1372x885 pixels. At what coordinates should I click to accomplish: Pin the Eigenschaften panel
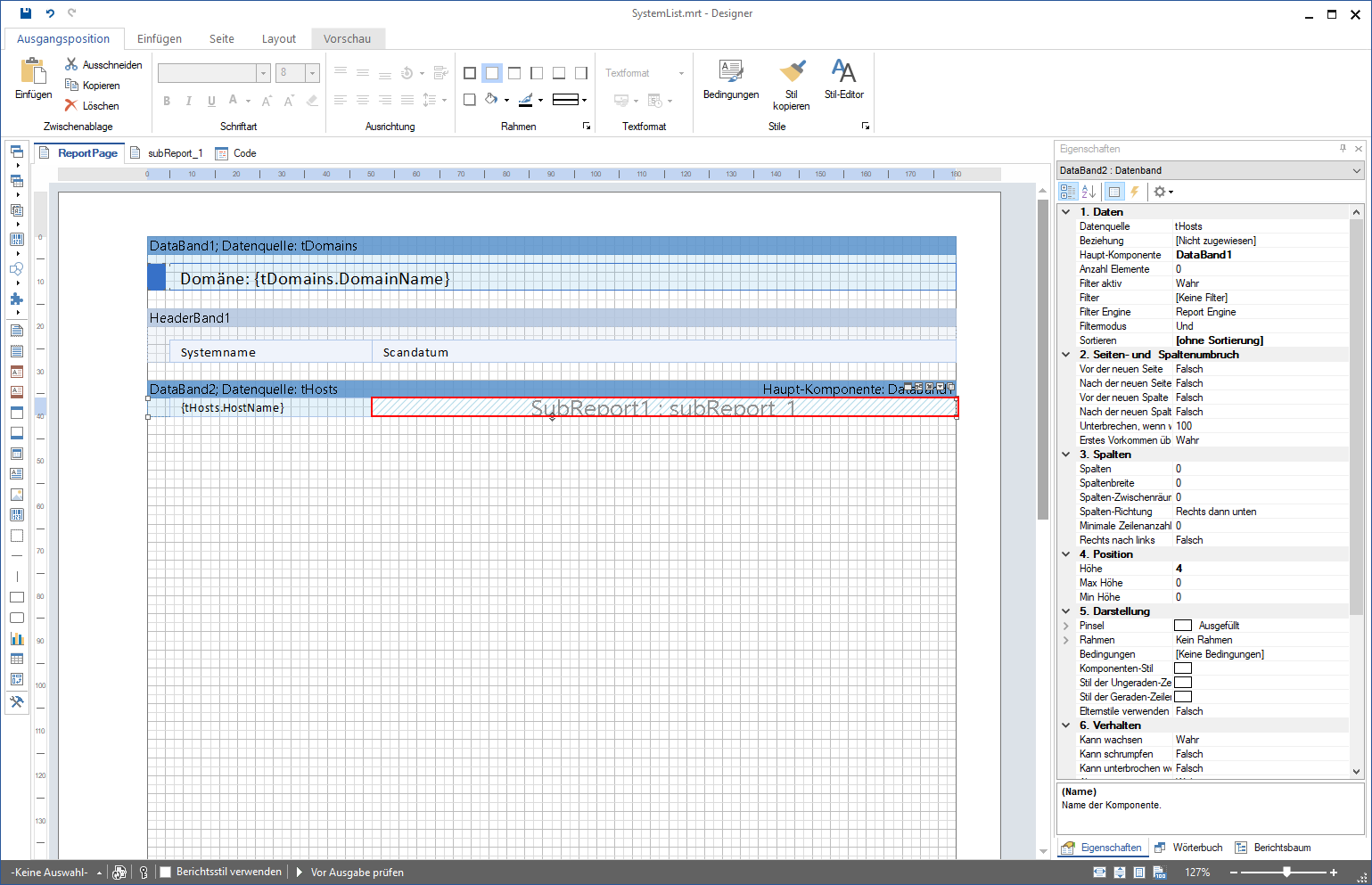point(1343,149)
